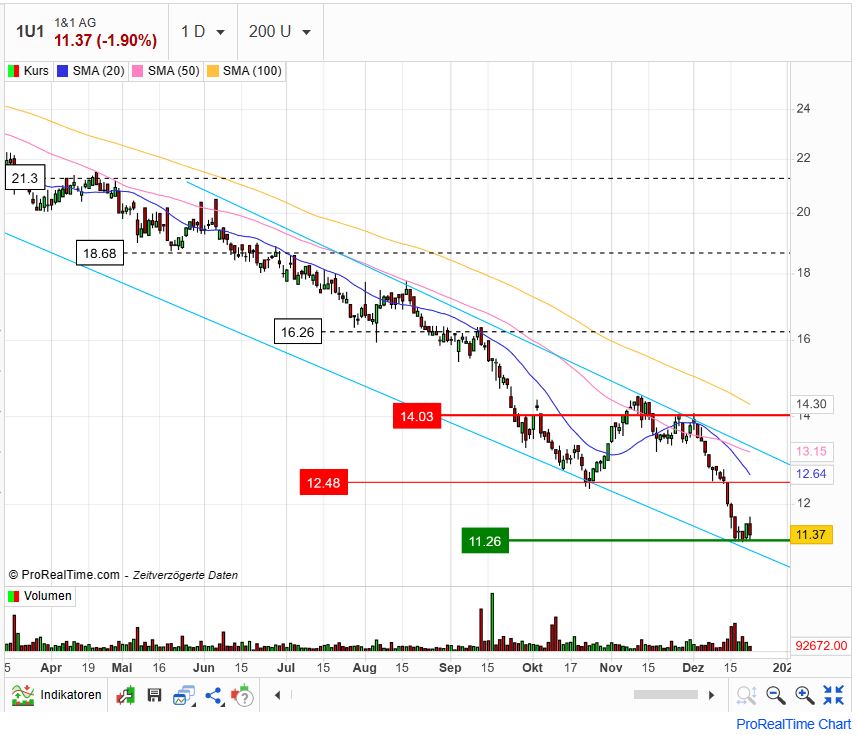Open the 1 D timeframe dropdown
Image resolution: width=857 pixels, height=735 pixels.
click(x=203, y=32)
